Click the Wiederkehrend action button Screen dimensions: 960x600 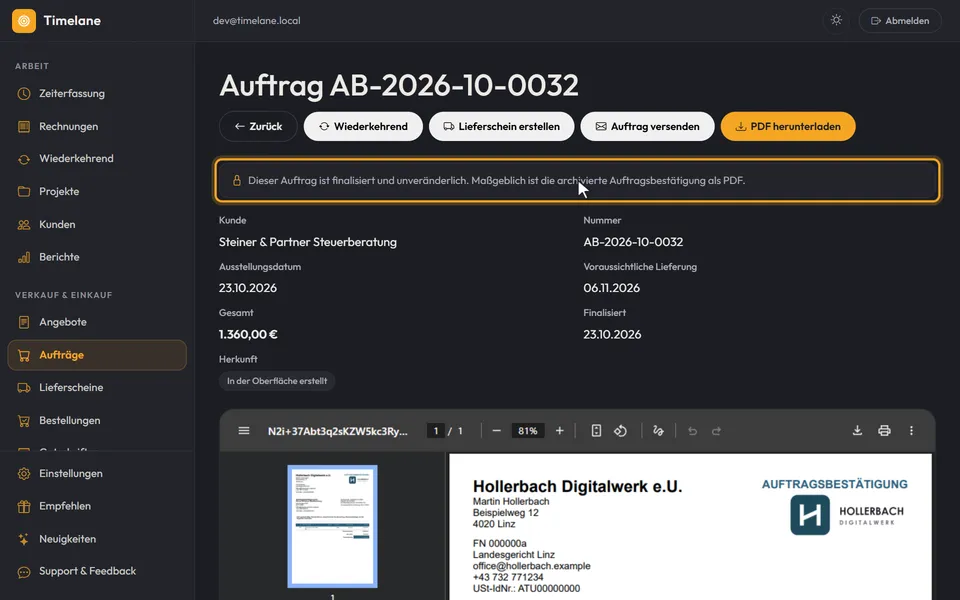pyautogui.click(x=363, y=126)
